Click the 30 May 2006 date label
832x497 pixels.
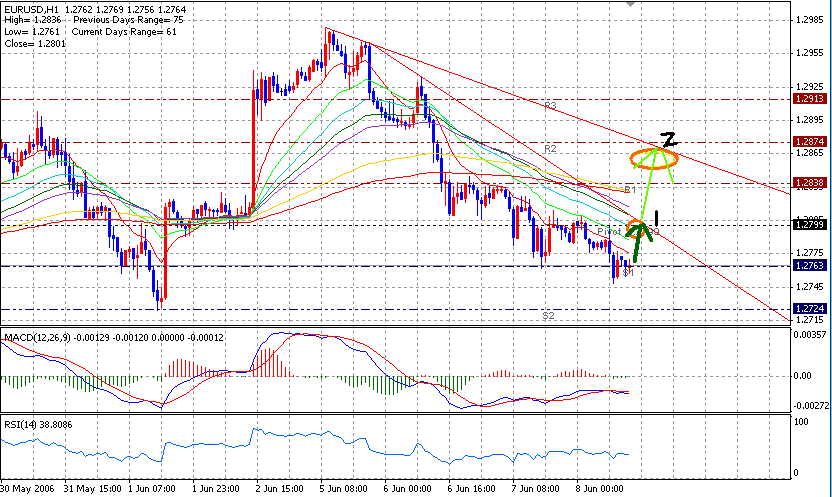click(x=27, y=488)
